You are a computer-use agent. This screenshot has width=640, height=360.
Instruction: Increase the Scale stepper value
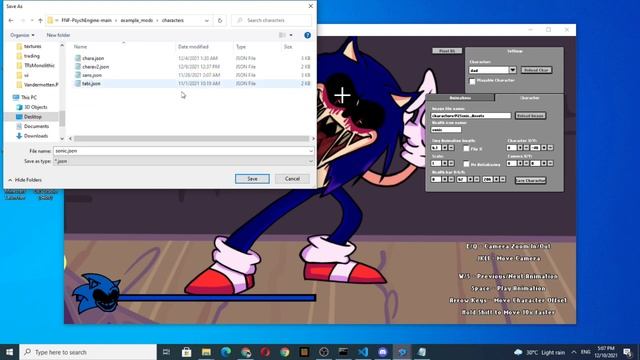pos(444,163)
